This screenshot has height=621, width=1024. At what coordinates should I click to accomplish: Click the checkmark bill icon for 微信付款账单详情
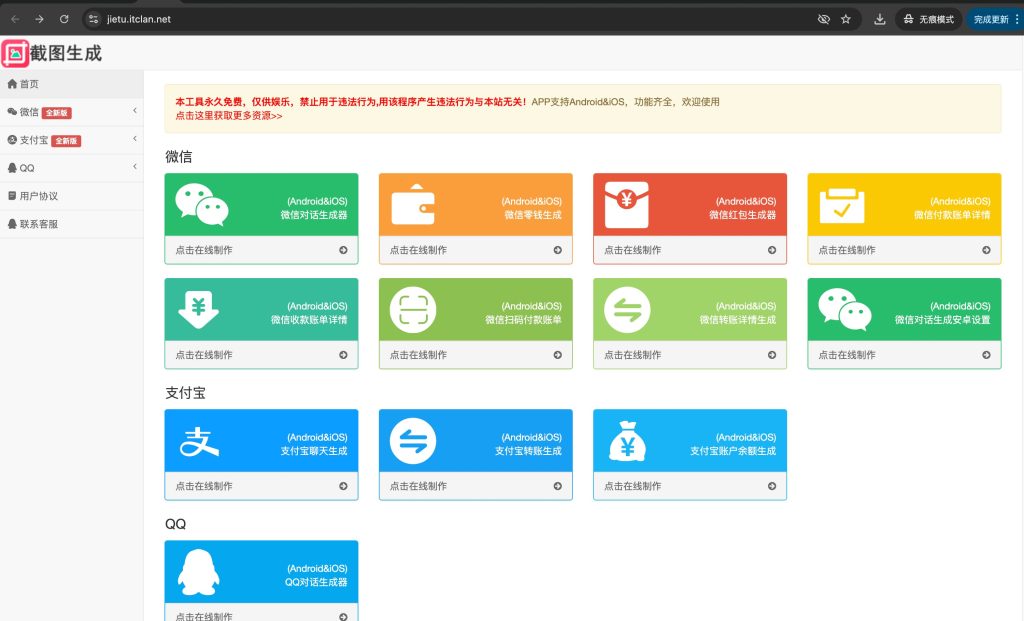click(x=842, y=205)
